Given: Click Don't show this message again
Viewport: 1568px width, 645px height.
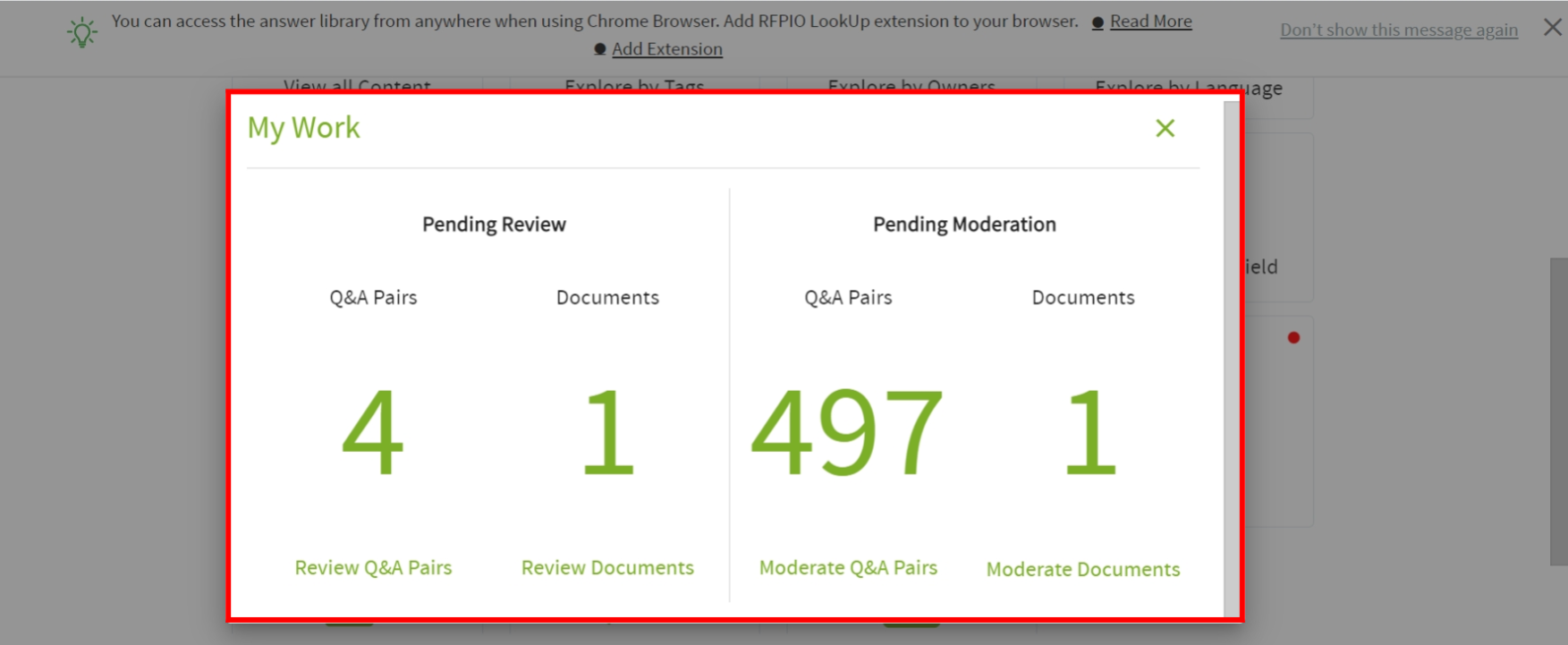Looking at the screenshot, I should click(1399, 30).
